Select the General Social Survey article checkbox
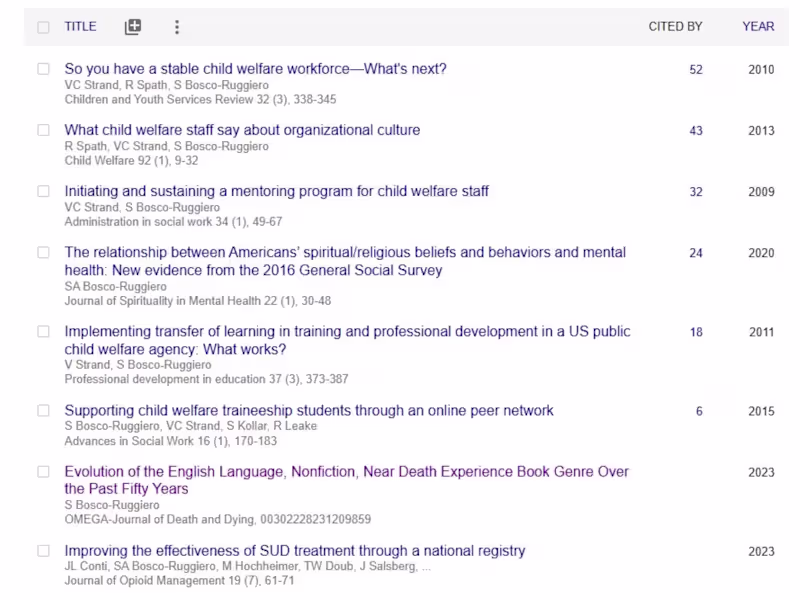 tap(43, 253)
